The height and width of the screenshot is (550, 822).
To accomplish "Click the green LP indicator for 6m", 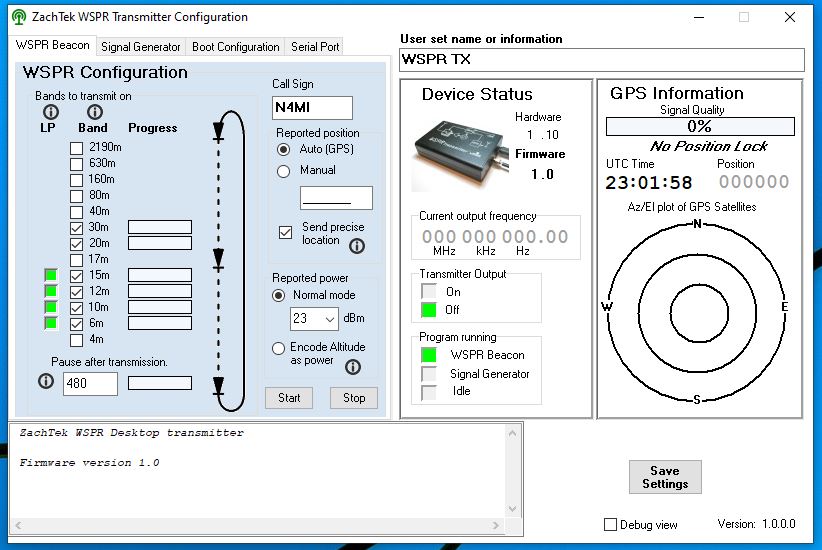I will pyautogui.click(x=51, y=323).
